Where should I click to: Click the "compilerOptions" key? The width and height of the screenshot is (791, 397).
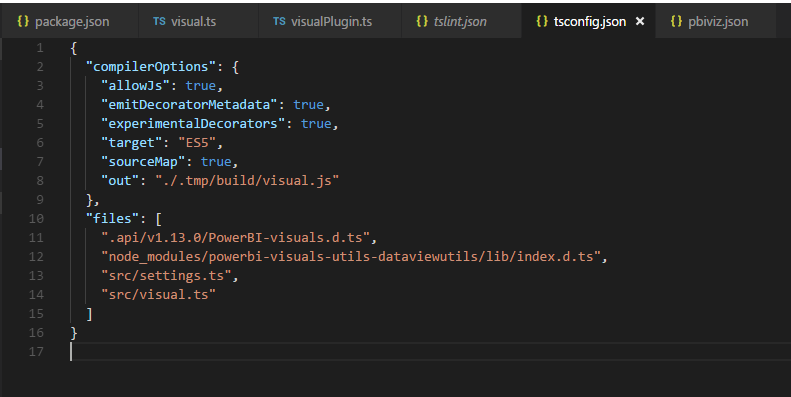[151, 67]
